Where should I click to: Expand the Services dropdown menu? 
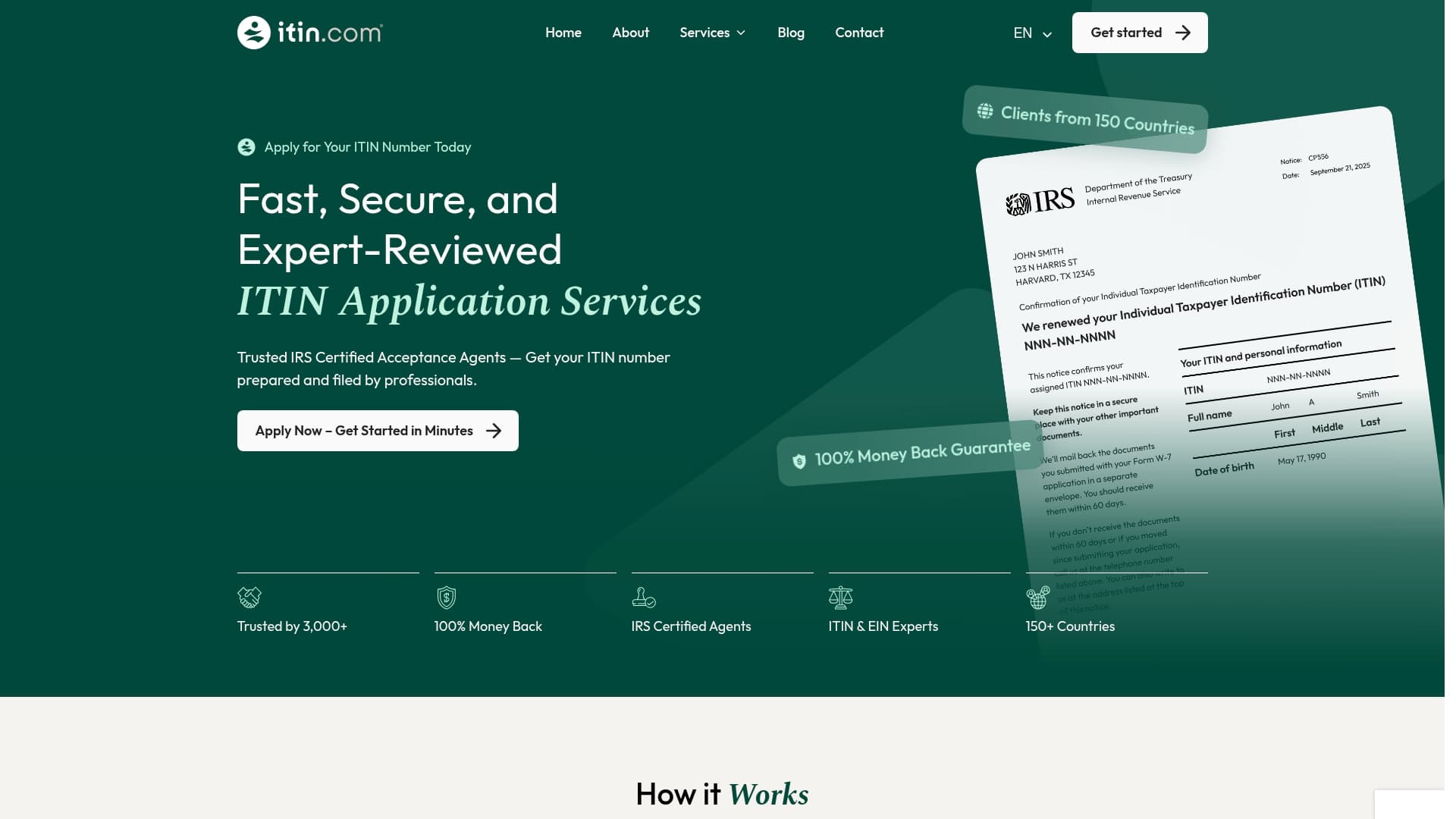tap(712, 33)
